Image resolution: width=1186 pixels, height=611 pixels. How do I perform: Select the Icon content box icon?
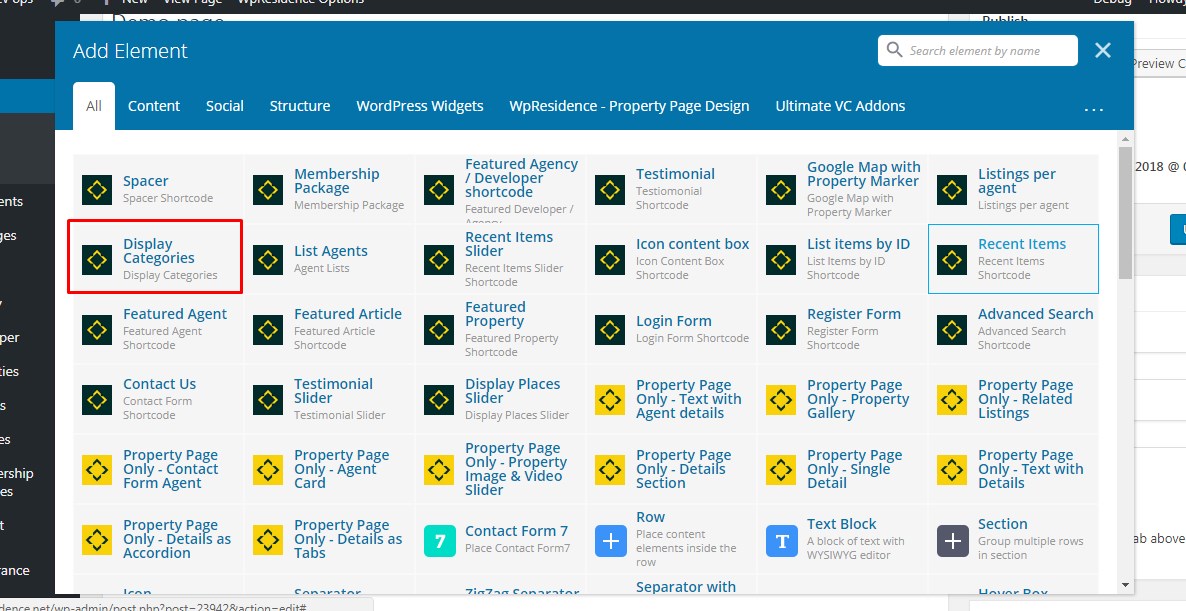[x=610, y=260]
